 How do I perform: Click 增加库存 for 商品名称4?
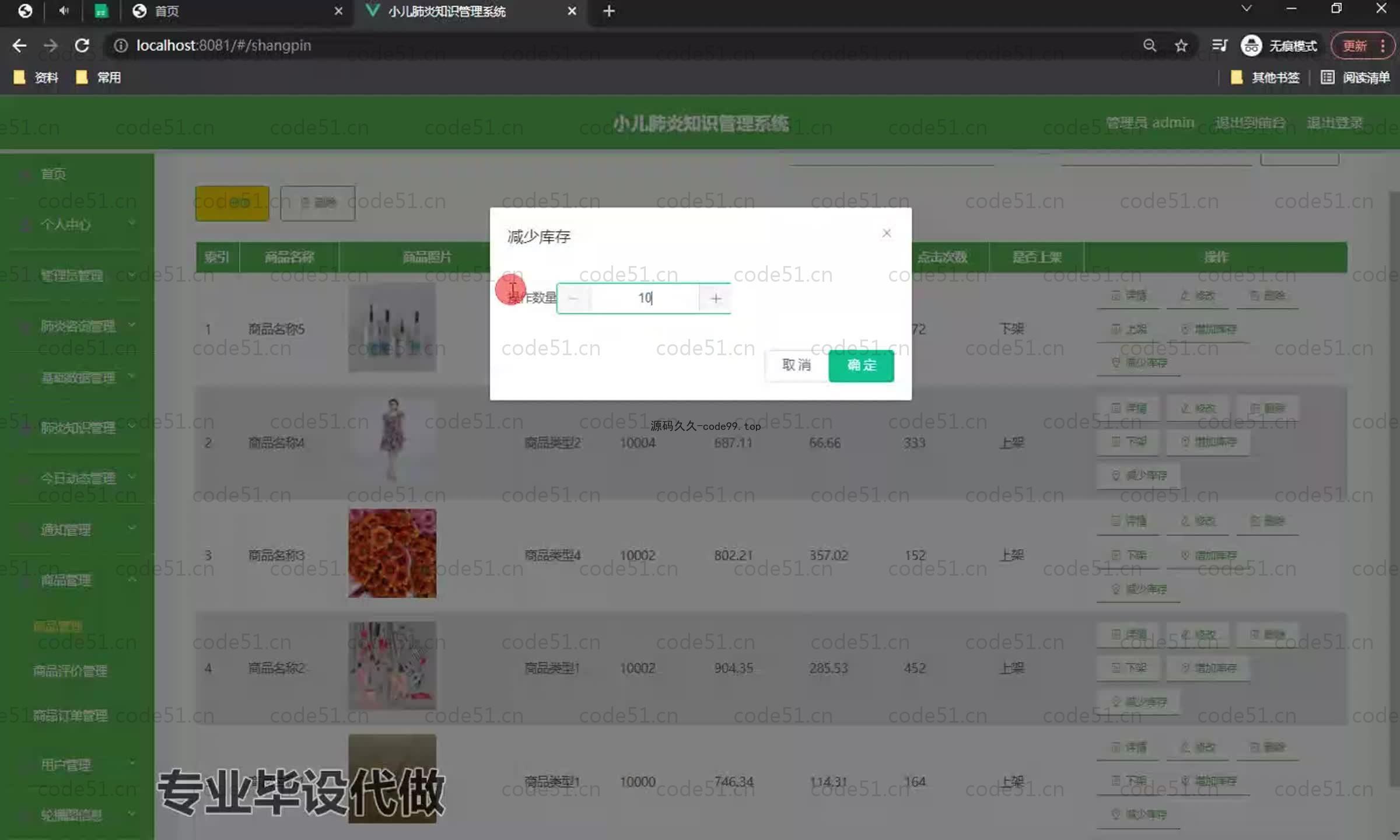[x=1209, y=442]
